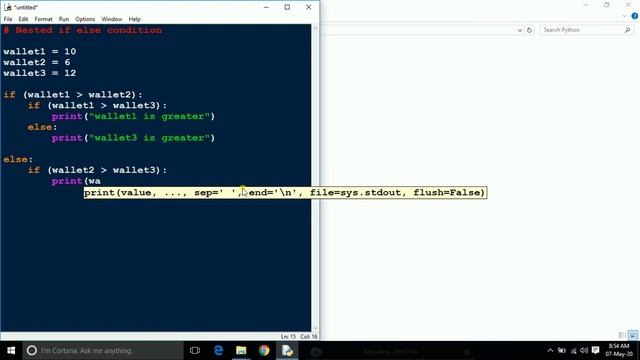Expand the Explorer address bar history dropdown

[x=519, y=30]
